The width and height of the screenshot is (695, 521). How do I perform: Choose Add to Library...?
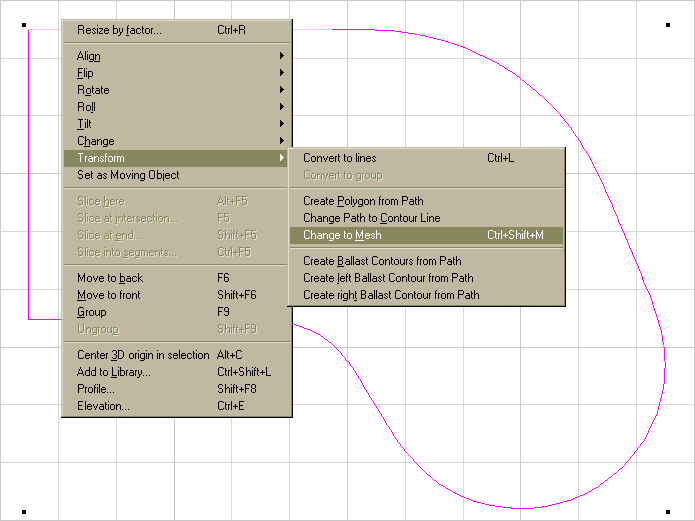176,372
